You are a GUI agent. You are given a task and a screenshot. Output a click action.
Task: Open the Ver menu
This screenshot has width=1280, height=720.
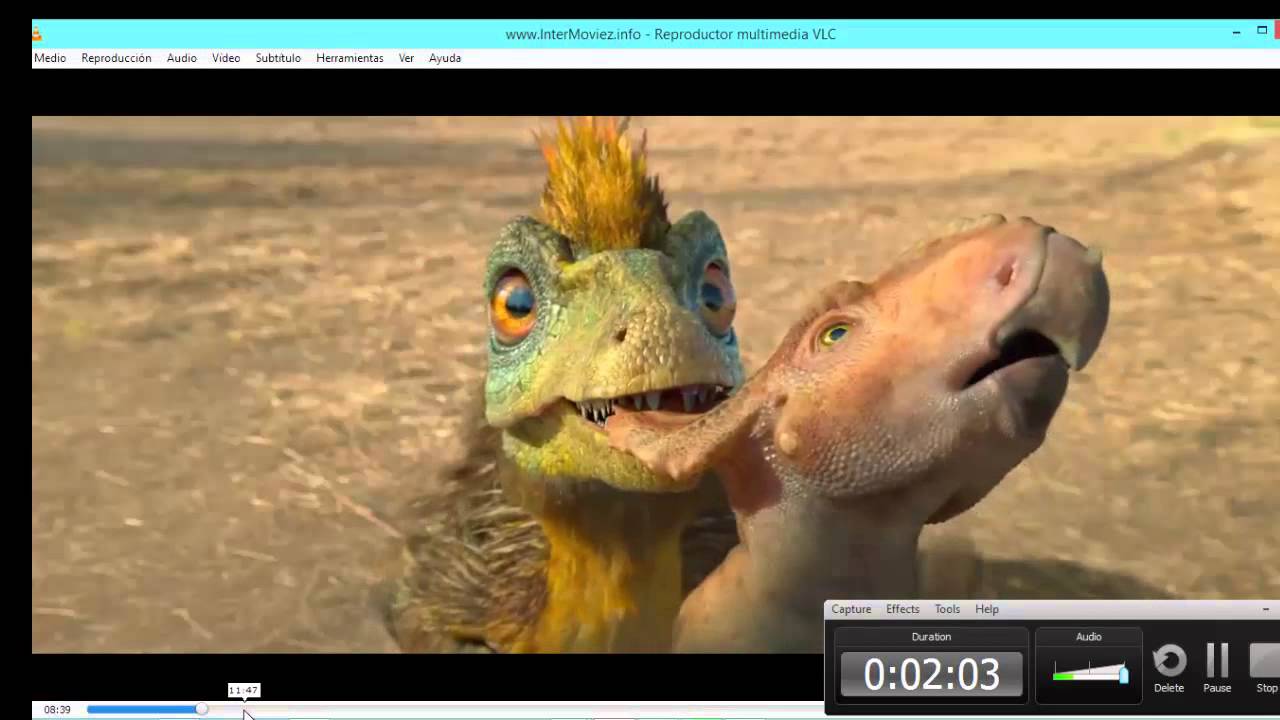pyautogui.click(x=406, y=58)
